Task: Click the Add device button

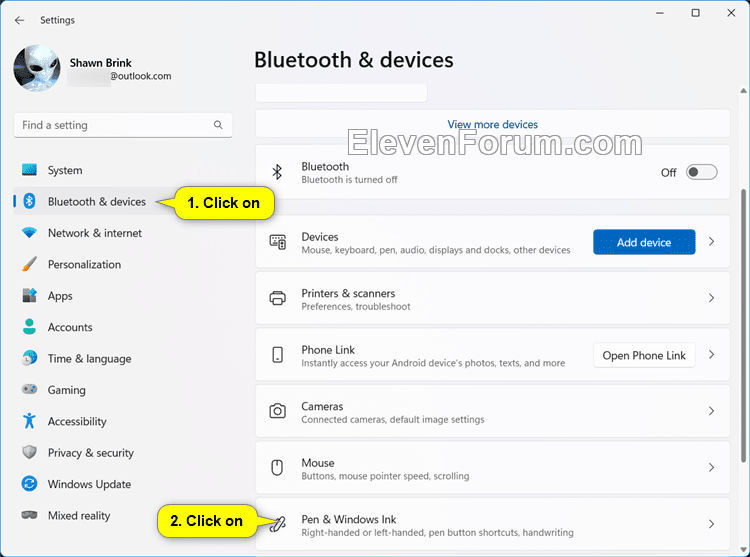Action: pos(644,242)
